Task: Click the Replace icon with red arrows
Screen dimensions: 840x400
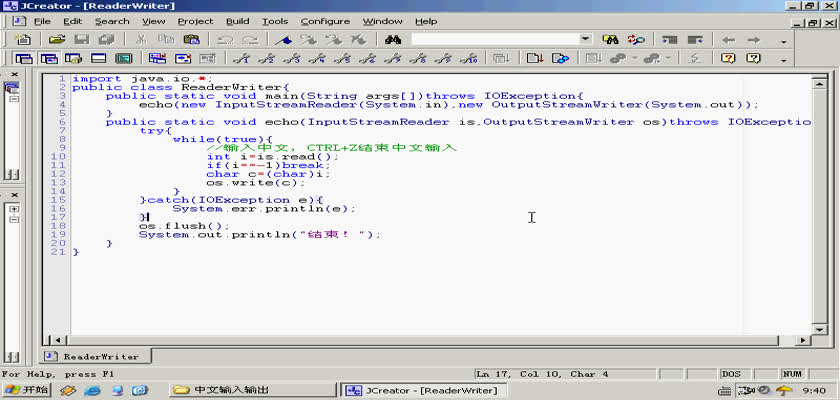Action: click(x=636, y=40)
